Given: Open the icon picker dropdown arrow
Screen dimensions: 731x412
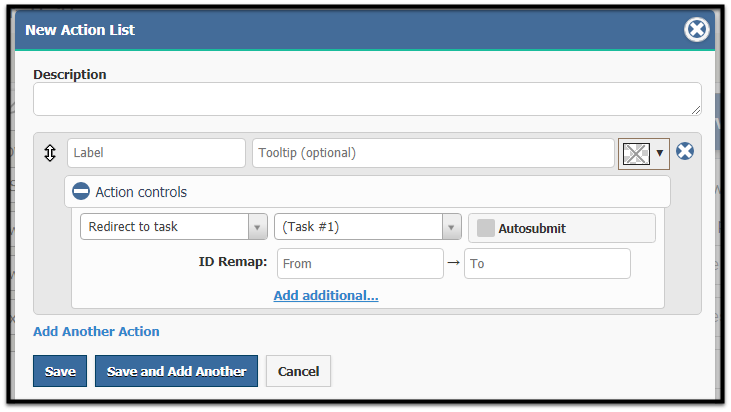Looking at the screenshot, I should pyautogui.click(x=659, y=153).
